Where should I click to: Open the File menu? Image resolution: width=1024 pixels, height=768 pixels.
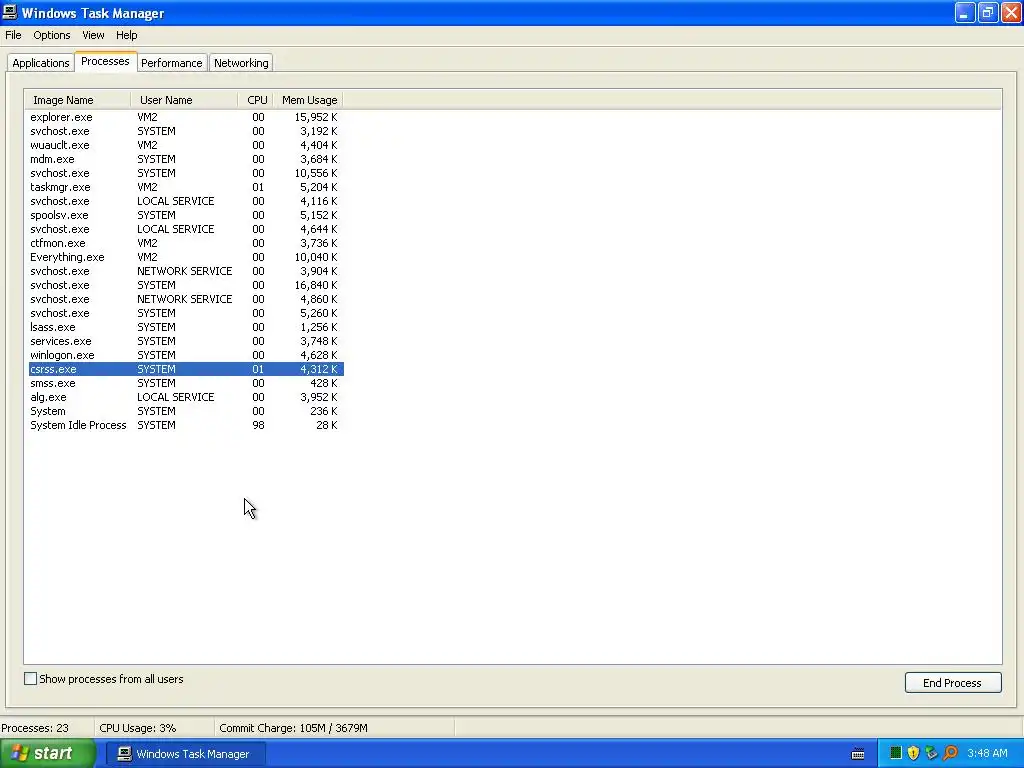coord(13,35)
